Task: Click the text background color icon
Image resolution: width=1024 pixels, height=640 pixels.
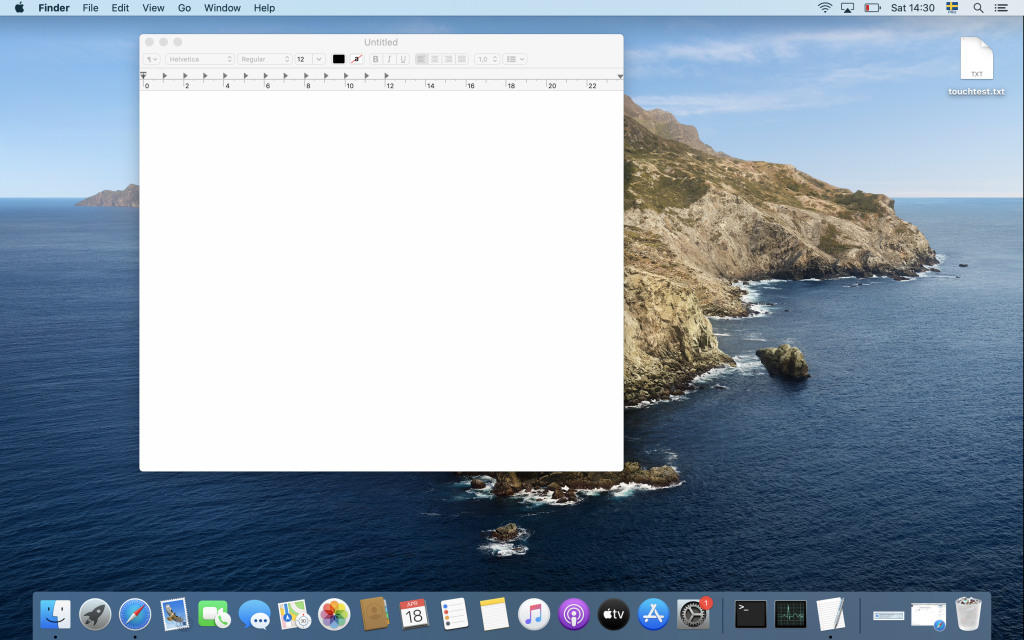Action: pyautogui.click(x=356, y=59)
